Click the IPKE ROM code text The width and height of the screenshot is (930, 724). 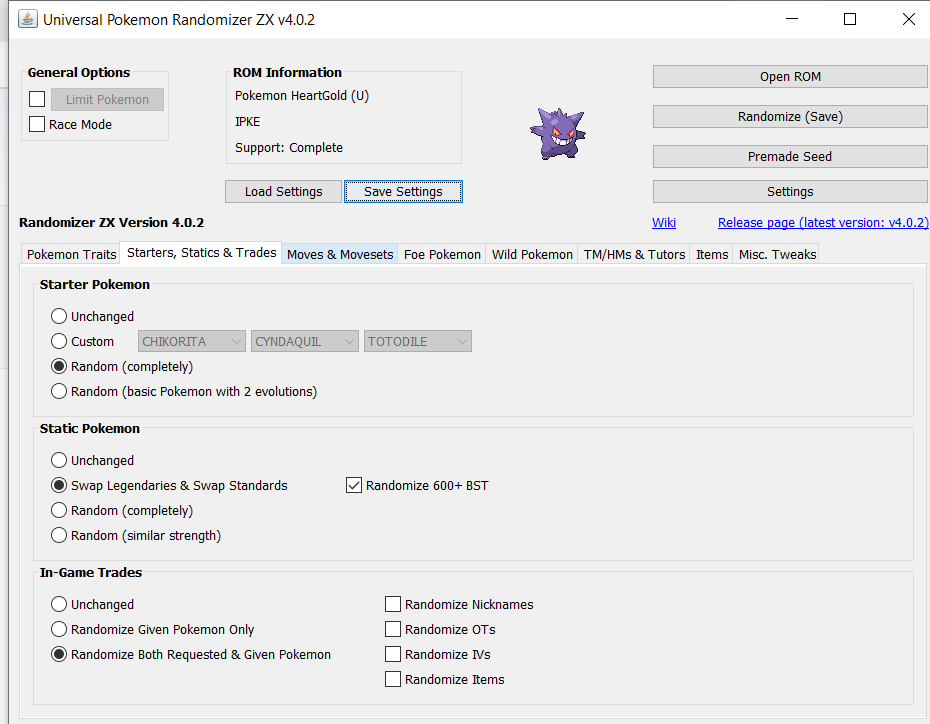pos(247,122)
